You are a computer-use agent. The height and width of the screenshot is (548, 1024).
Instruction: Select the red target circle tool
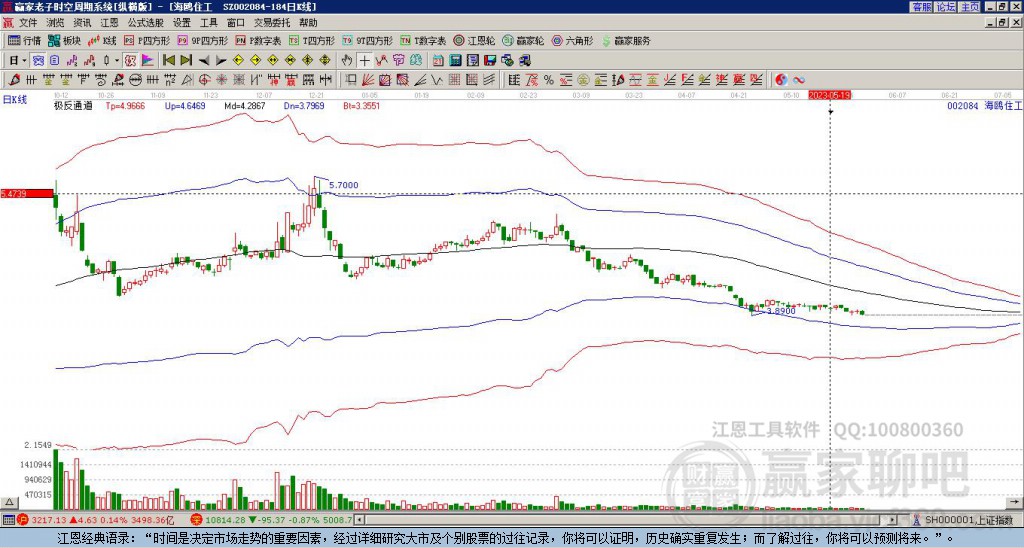(x=204, y=80)
